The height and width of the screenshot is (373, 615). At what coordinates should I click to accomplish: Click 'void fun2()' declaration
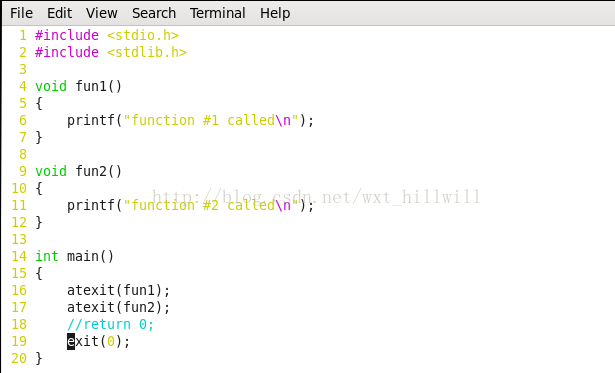click(x=78, y=171)
